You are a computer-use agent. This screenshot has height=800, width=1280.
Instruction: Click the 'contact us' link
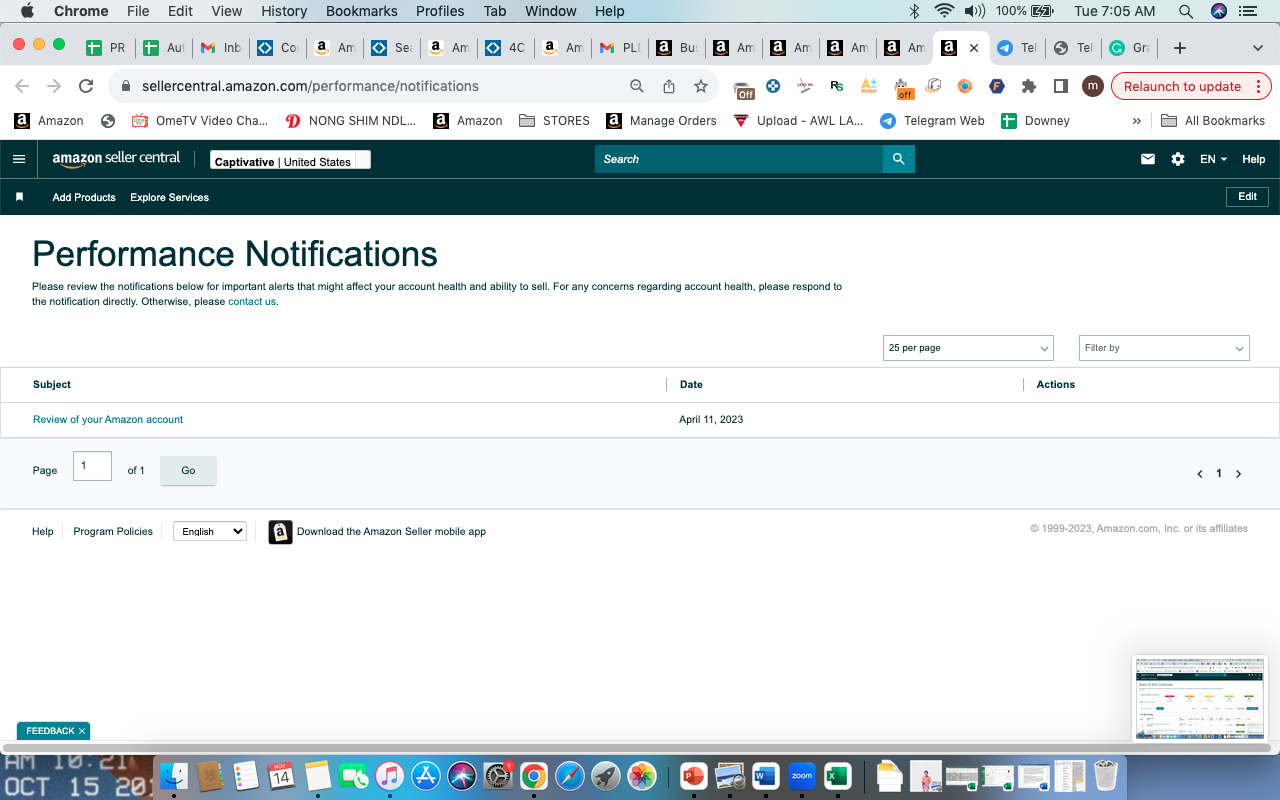(x=252, y=302)
